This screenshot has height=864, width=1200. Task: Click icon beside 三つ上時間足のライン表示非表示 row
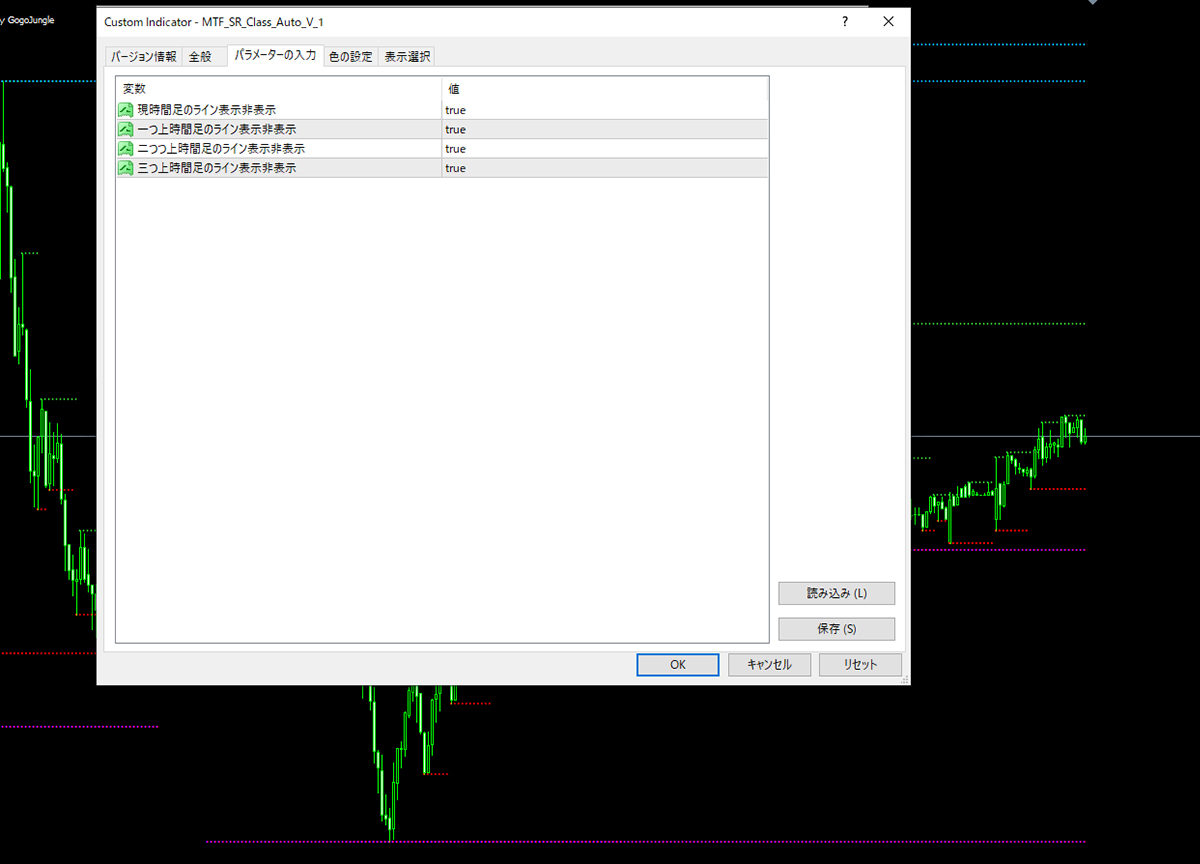tap(126, 168)
